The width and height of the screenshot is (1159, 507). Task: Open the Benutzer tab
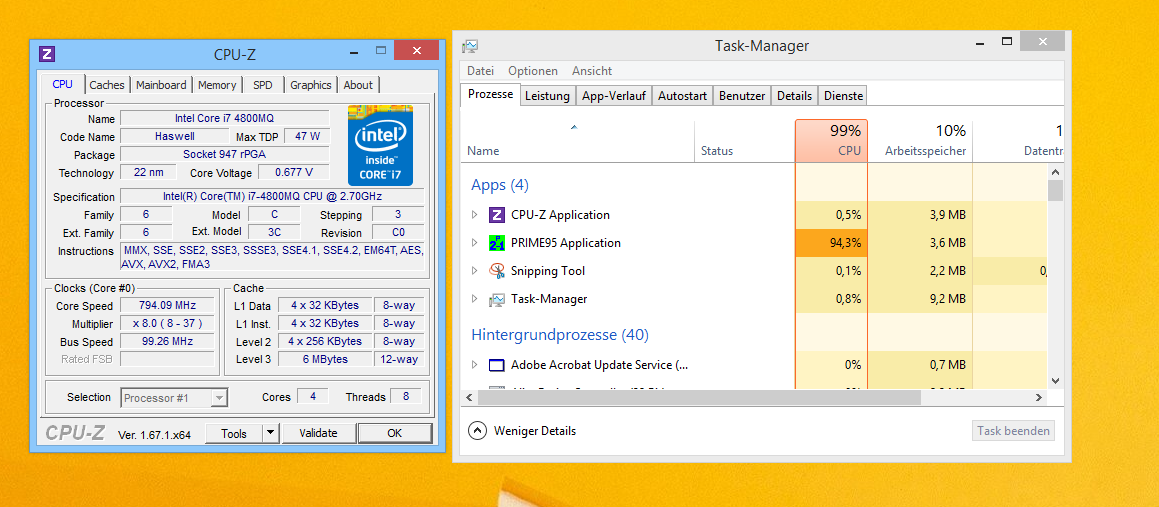click(742, 96)
